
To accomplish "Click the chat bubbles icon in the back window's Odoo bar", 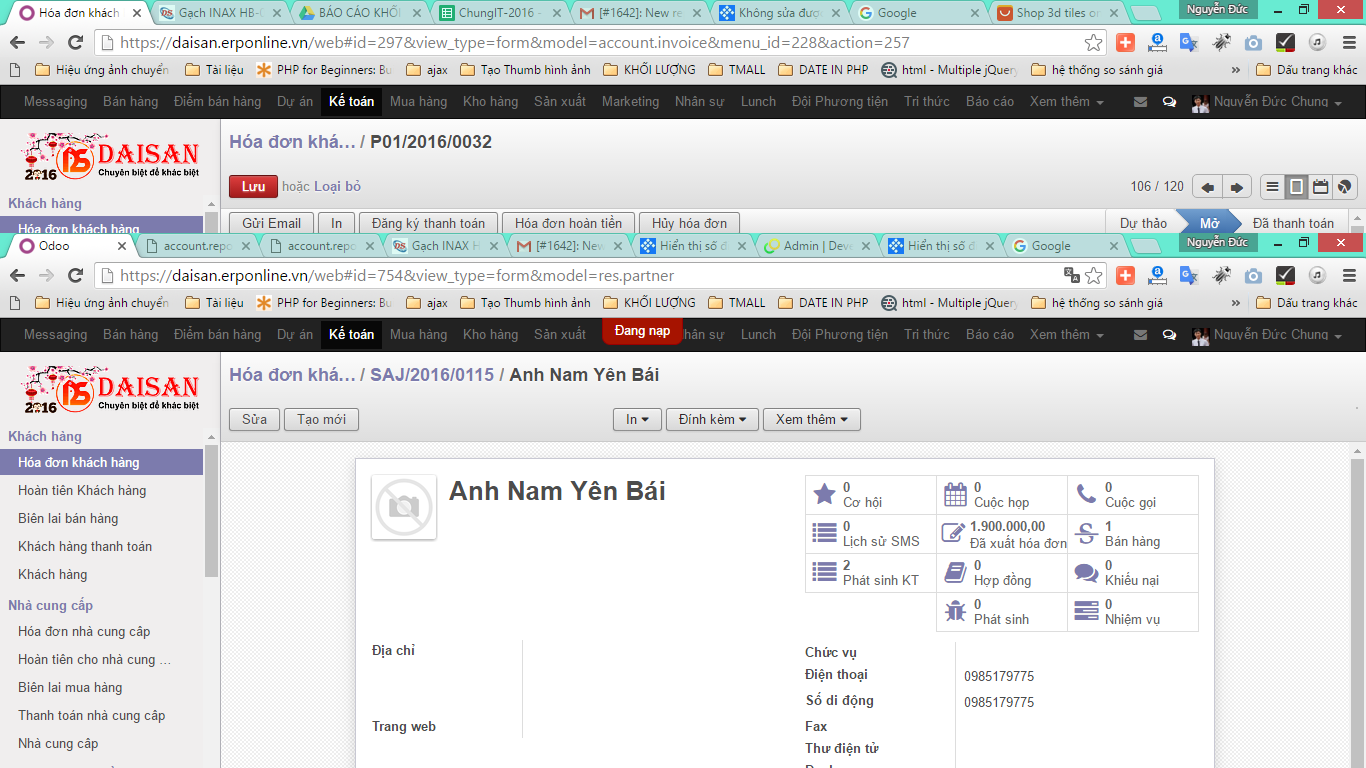I will point(1169,102).
